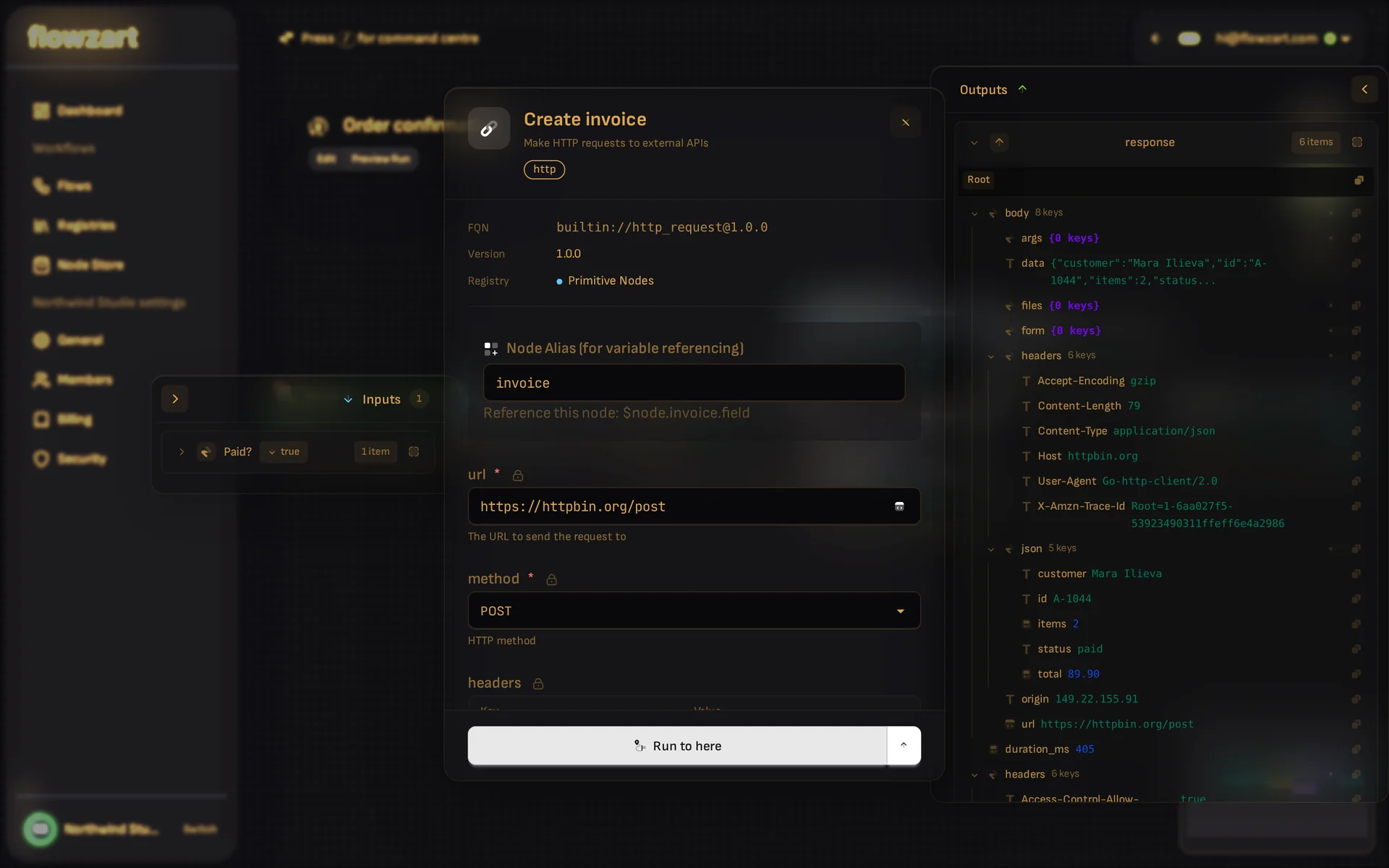The image size is (1389, 868).
Task: Open the method dropdown showing POST
Action: point(694,610)
